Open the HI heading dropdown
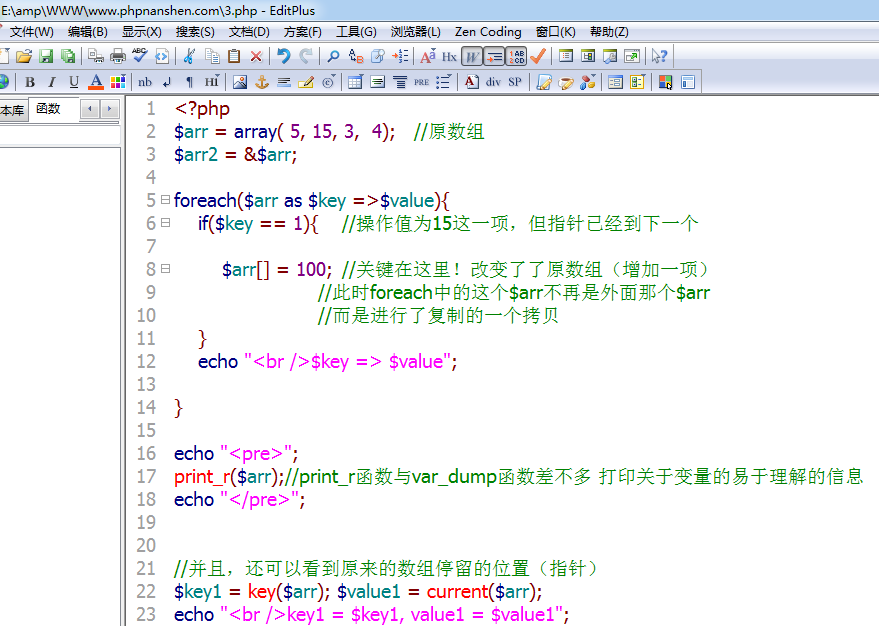 click(211, 82)
